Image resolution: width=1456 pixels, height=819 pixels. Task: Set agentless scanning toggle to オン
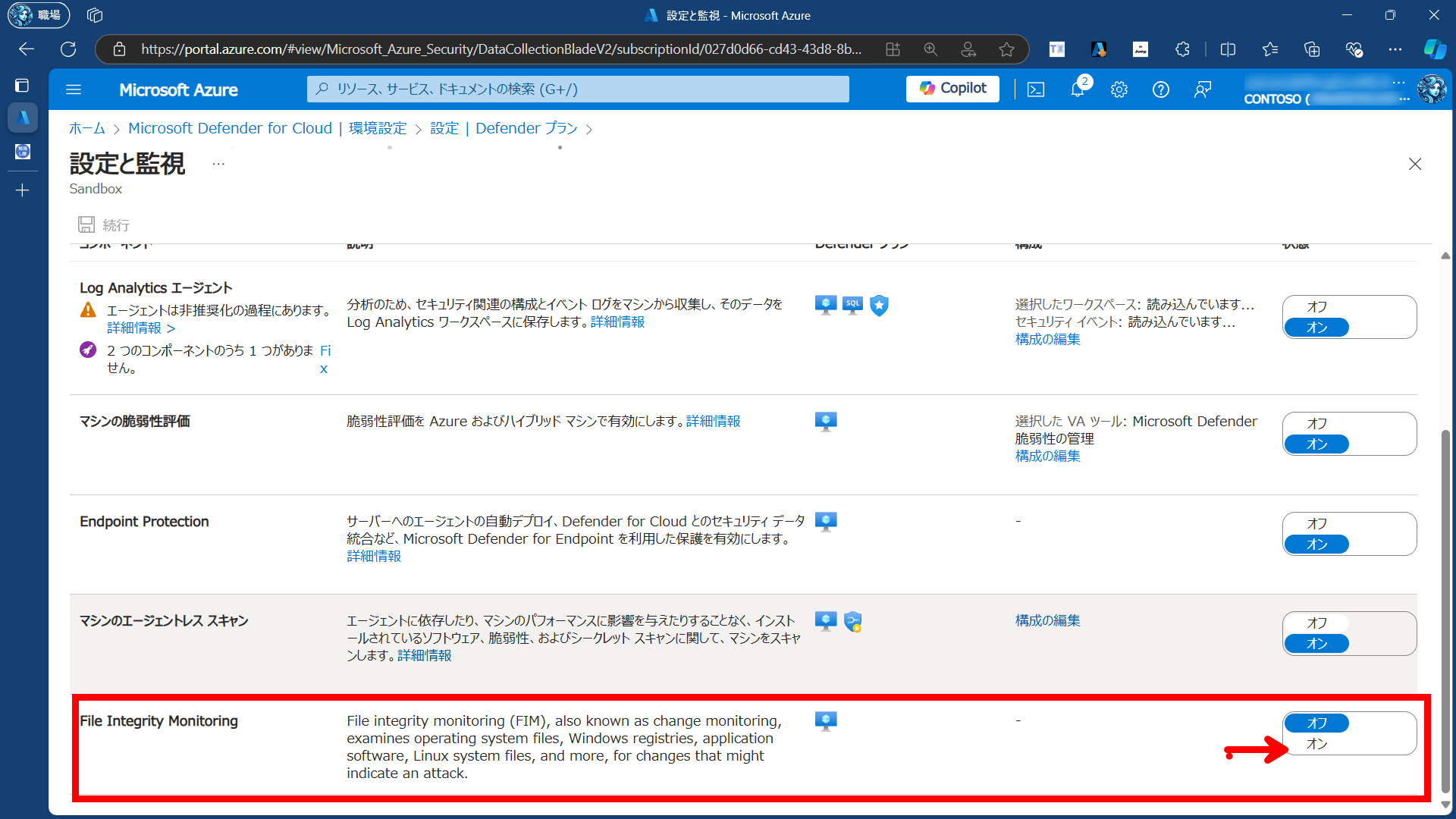(x=1316, y=644)
